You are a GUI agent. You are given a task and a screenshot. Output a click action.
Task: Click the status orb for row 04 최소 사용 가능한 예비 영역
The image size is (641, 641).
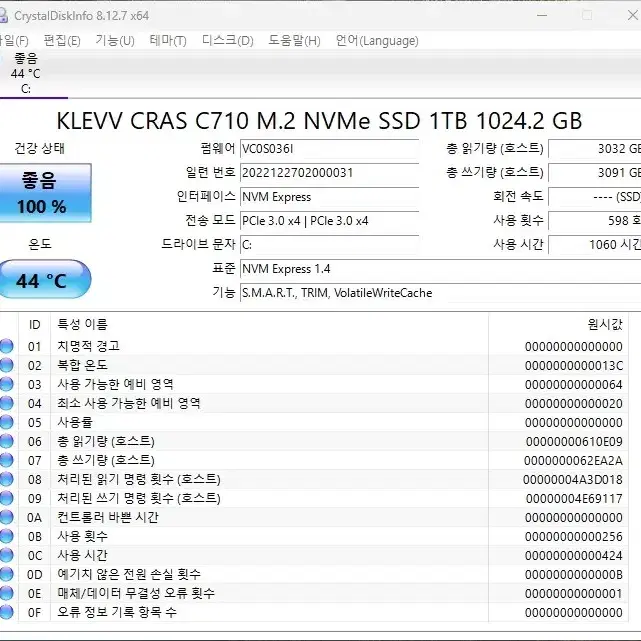6,403
